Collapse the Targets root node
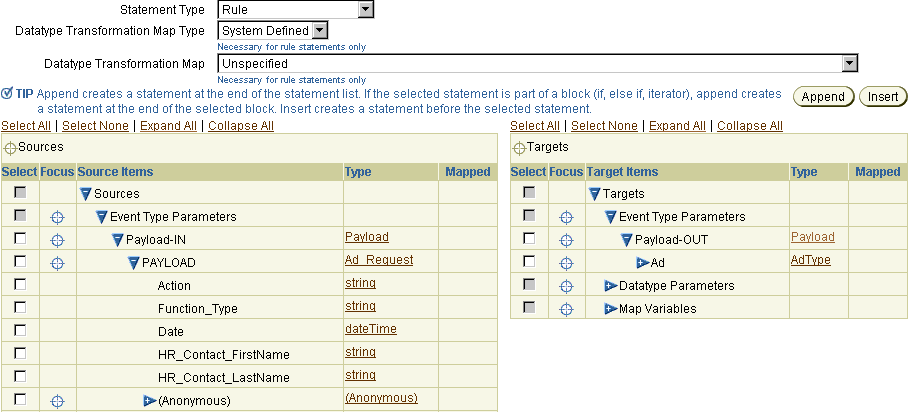The height and width of the screenshot is (412, 912). point(595,194)
